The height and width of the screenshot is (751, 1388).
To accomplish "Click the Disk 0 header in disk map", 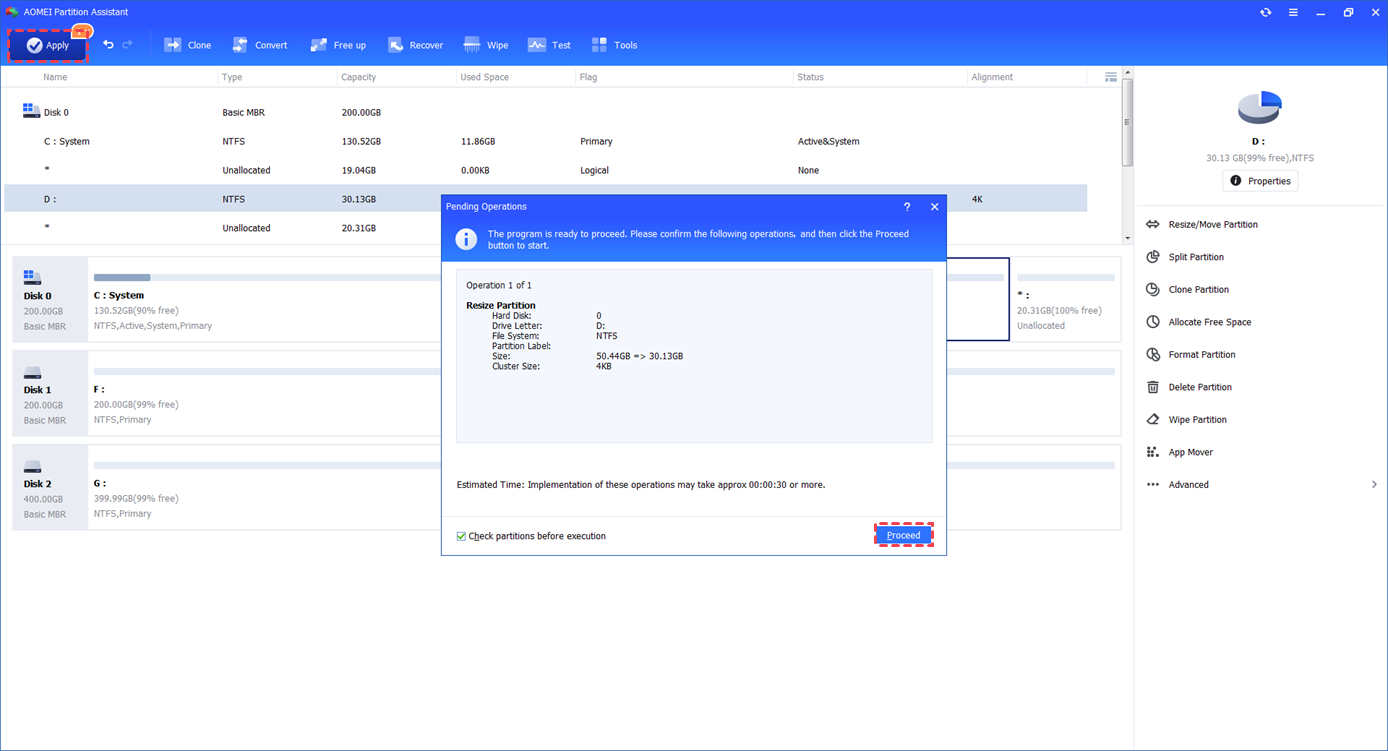I will (x=50, y=299).
